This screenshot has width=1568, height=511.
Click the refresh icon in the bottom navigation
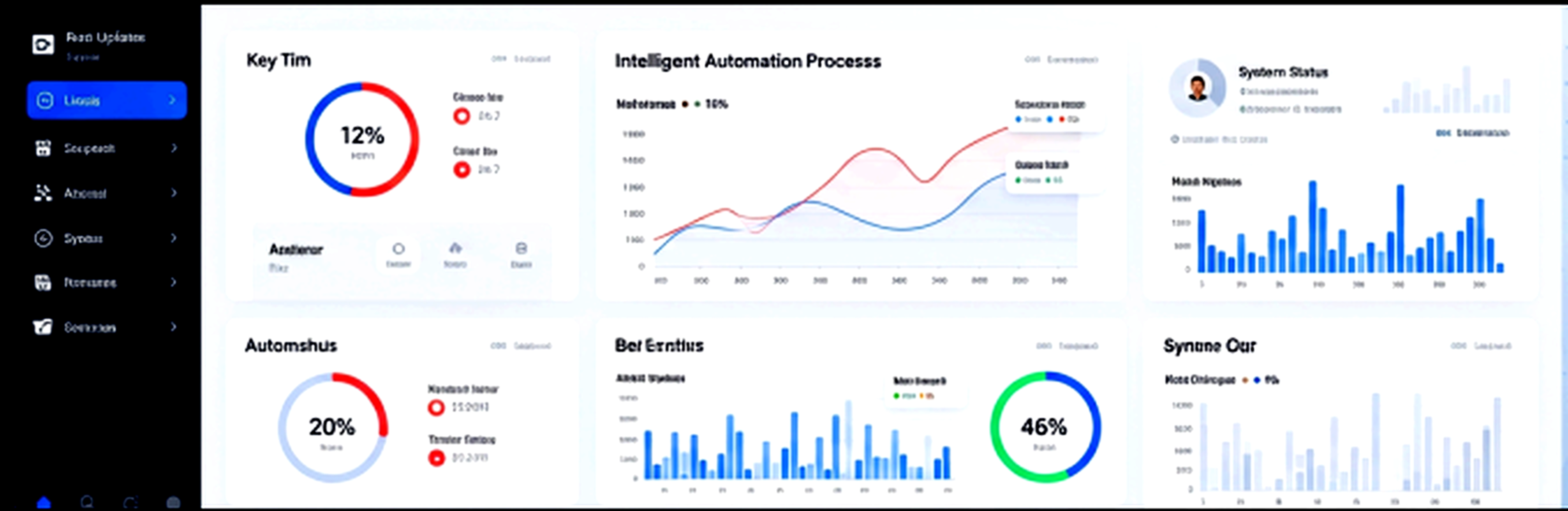130,502
